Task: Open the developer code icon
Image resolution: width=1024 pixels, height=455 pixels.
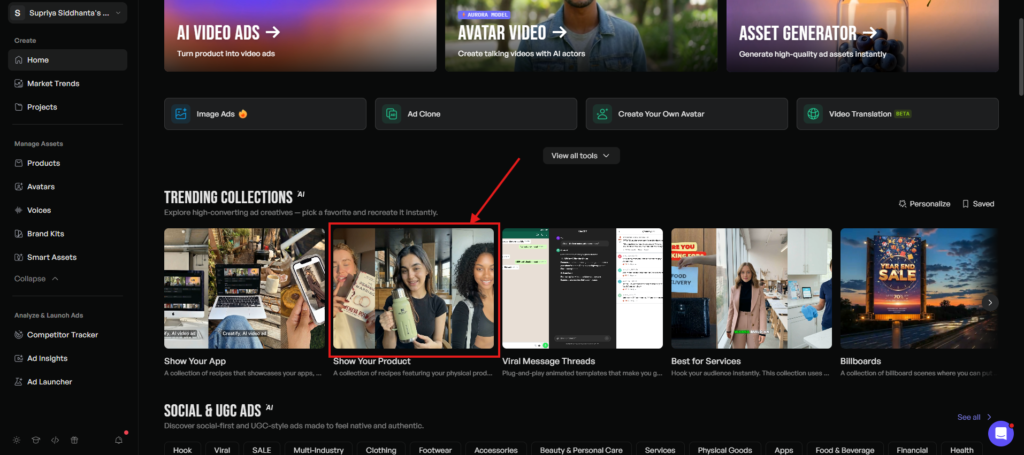Action: [54, 439]
